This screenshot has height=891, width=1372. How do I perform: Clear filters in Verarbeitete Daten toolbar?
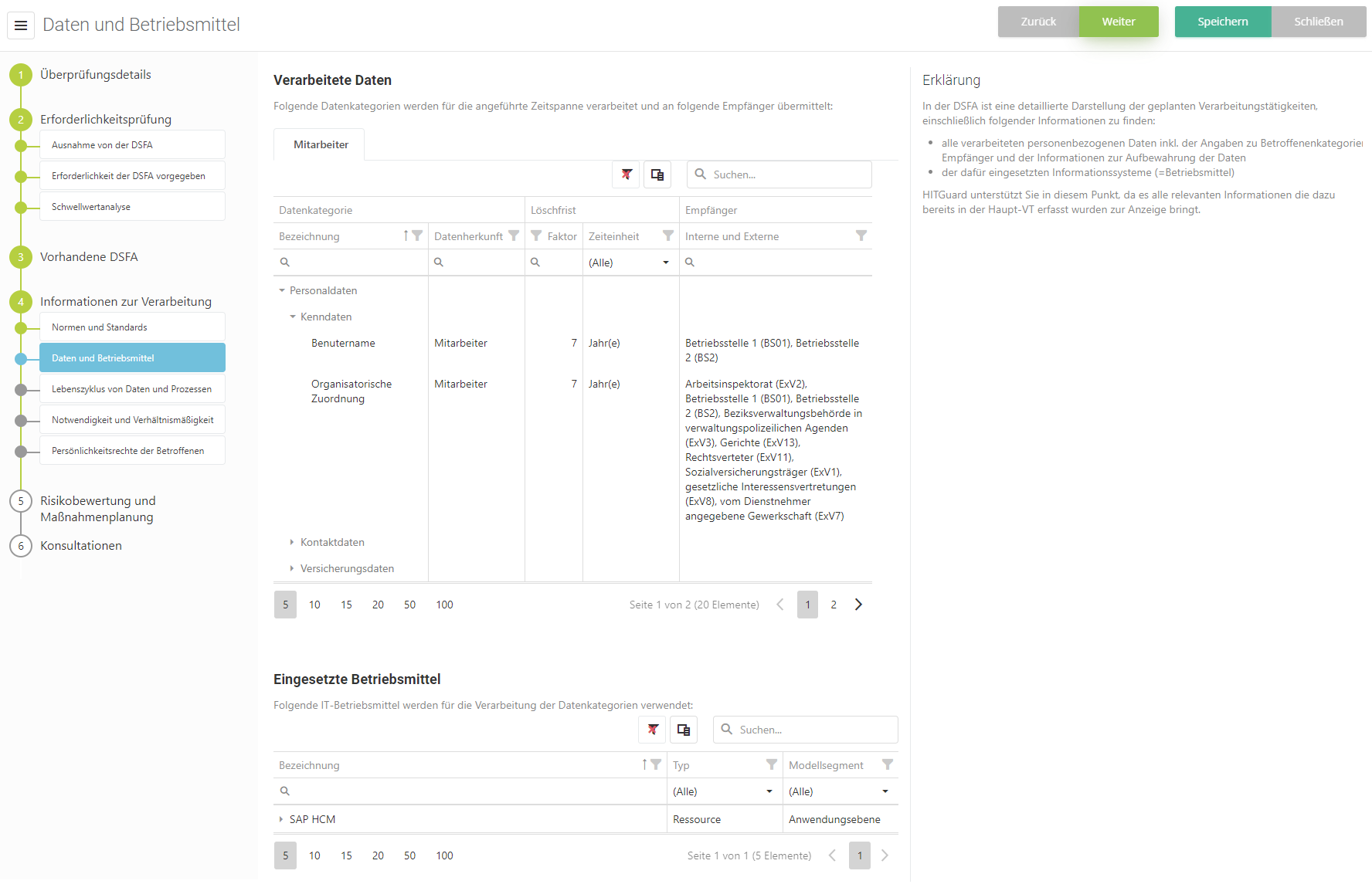point(627,174)
